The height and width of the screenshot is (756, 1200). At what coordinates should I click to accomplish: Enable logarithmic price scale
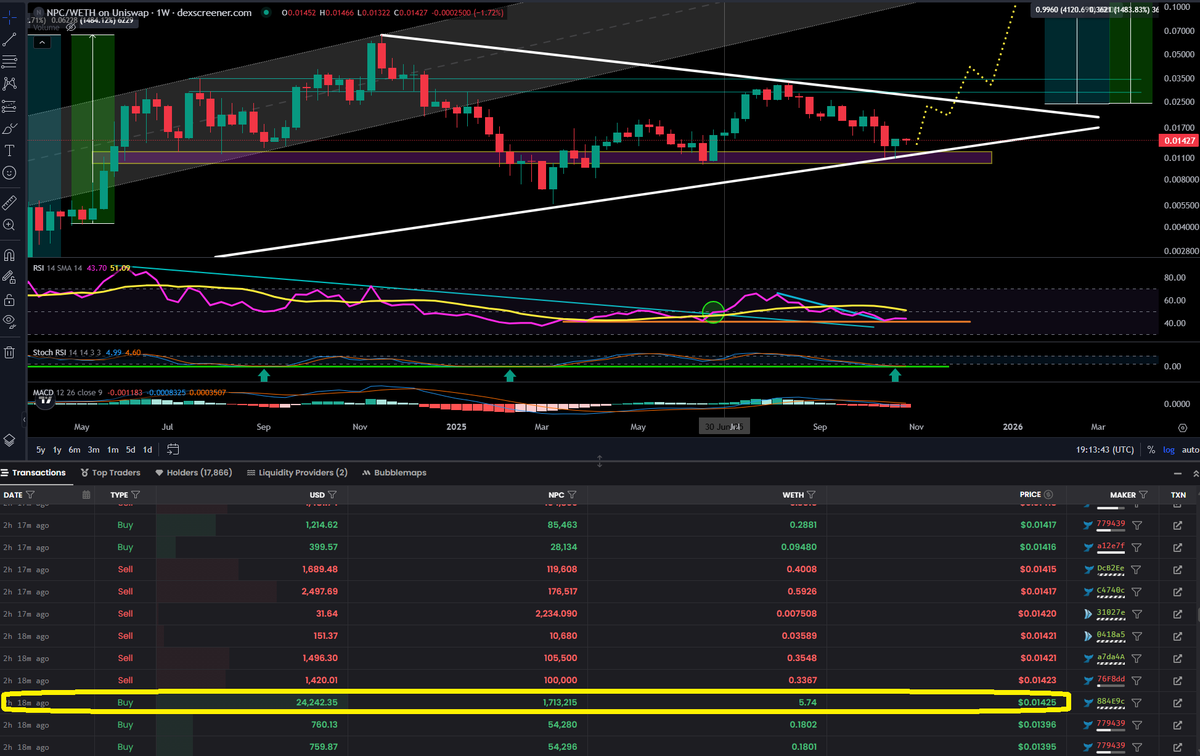tap(1167, 450)
